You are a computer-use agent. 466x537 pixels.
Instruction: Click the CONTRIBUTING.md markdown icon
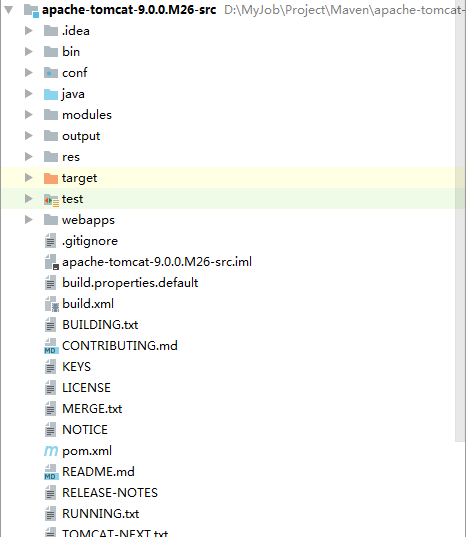51,346
